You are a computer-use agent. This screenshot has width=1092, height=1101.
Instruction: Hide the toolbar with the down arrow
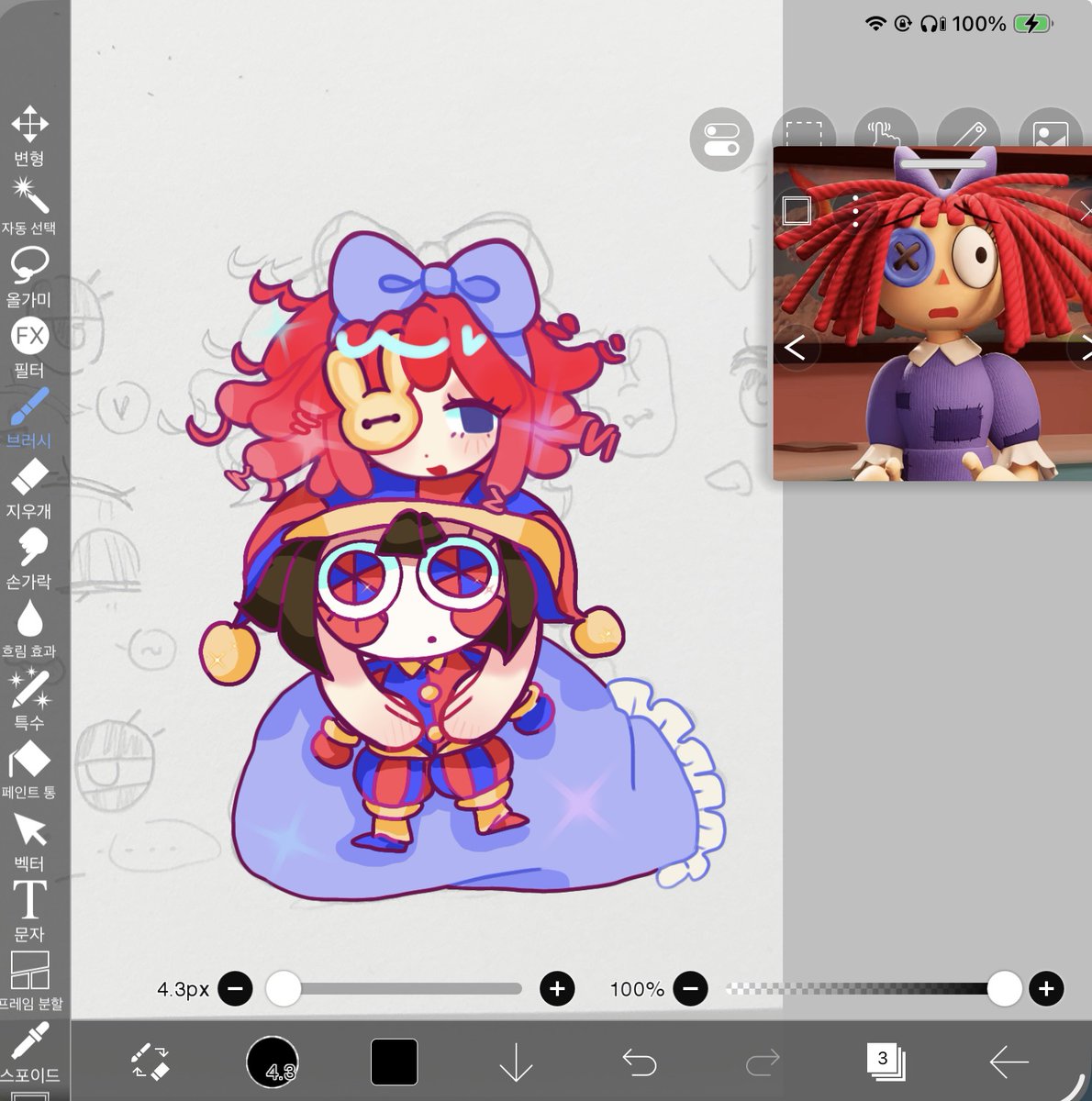[x=517, y=1062]
